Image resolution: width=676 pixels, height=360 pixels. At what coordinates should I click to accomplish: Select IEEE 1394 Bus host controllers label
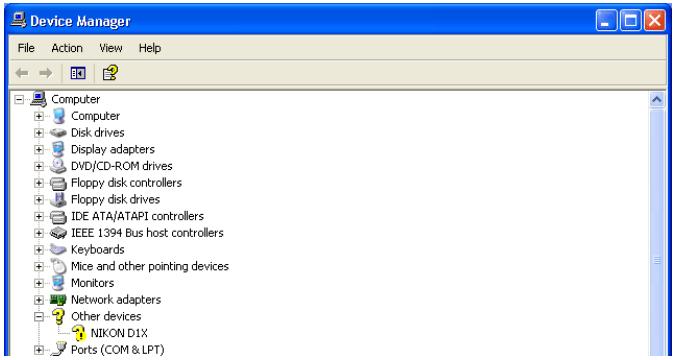(147, 233)
